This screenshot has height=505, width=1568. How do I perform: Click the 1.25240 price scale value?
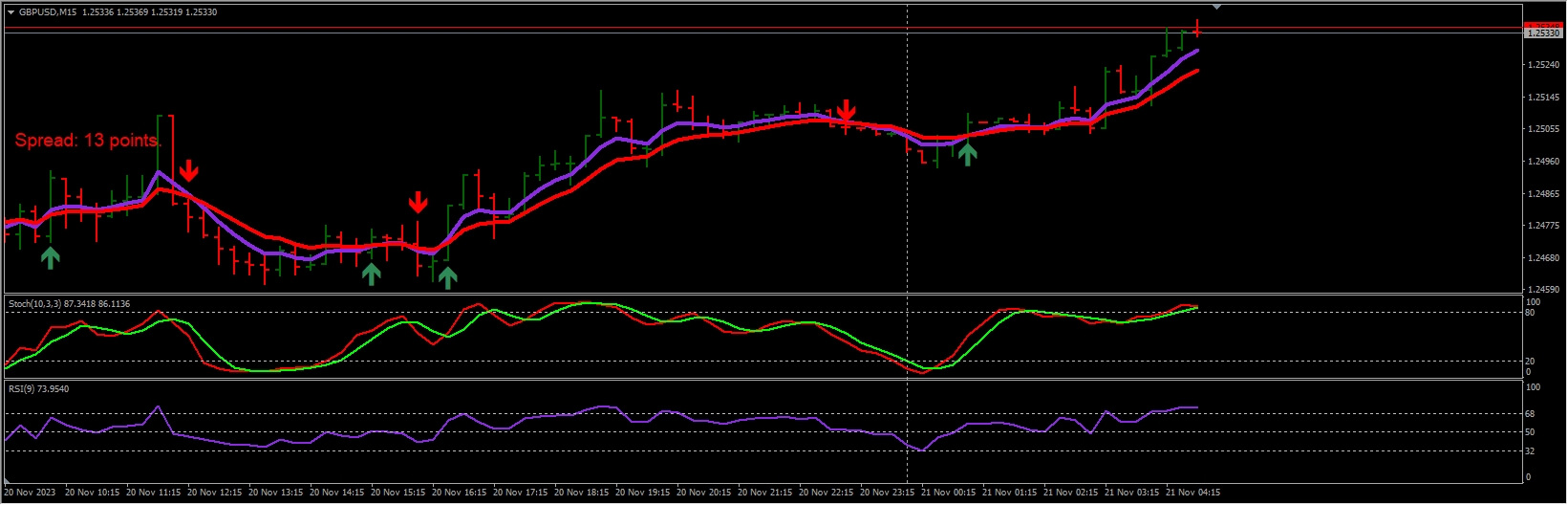1543,65
